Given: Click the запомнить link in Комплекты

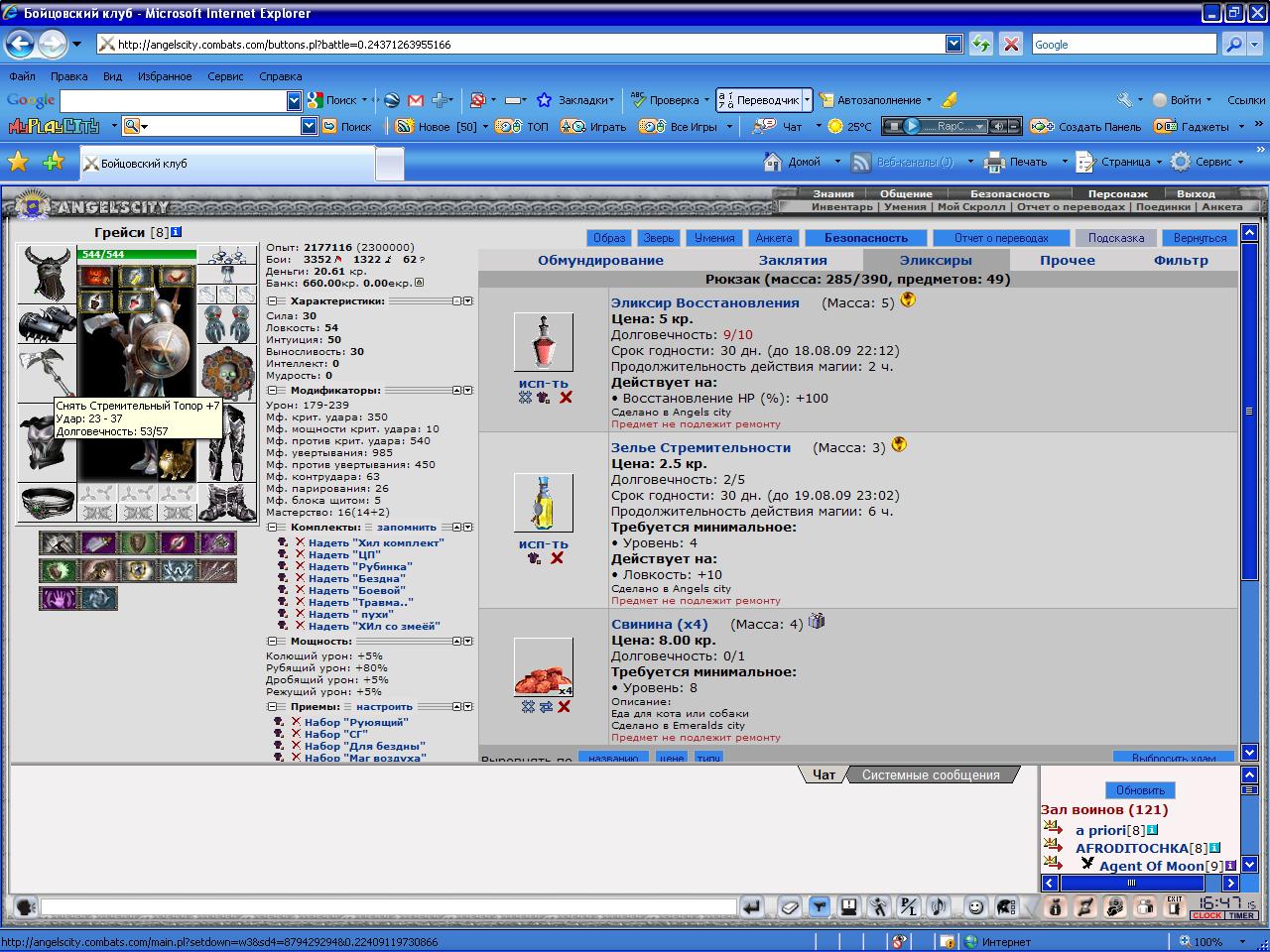Looking at the screenshot, I should pos(406,527).
